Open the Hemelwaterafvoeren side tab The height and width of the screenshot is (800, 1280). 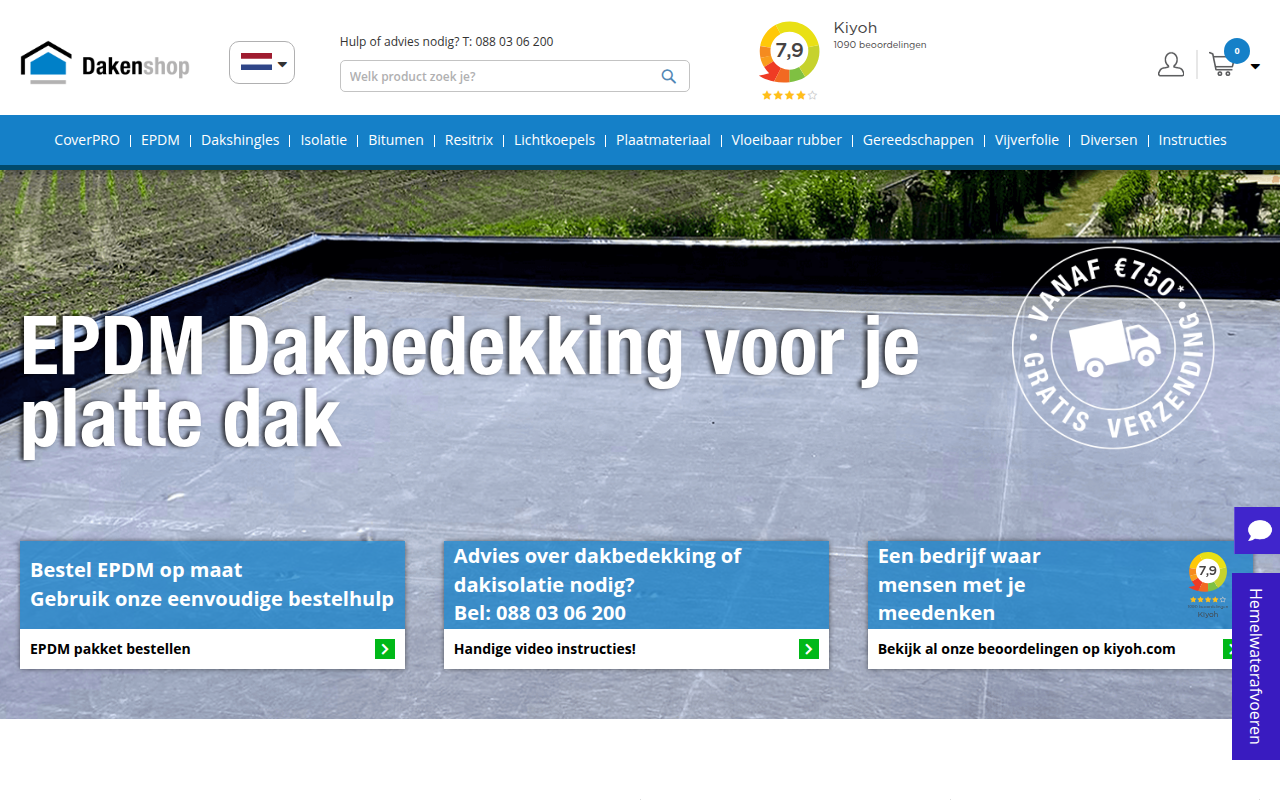click(x=1256, y=666)
